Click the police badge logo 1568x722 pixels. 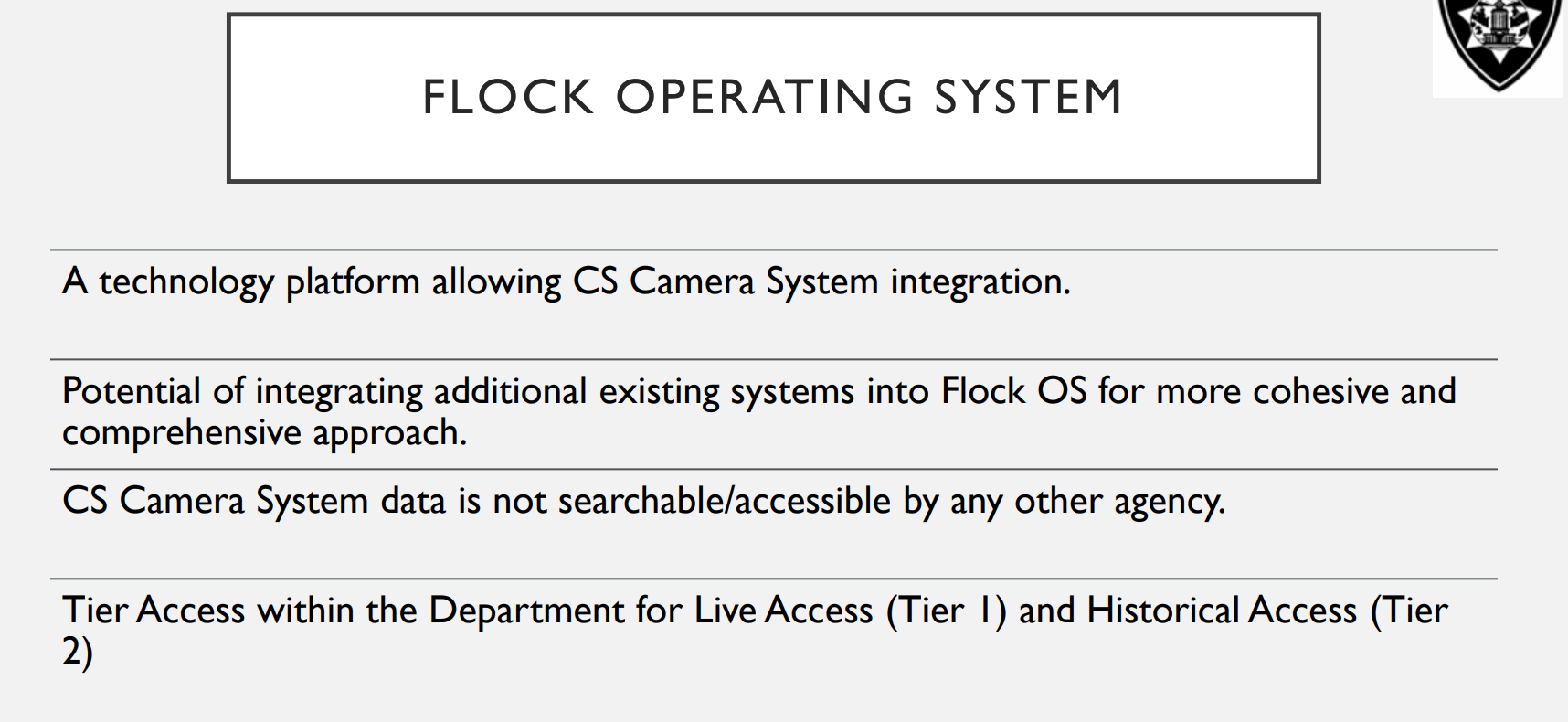point(1499,41)
